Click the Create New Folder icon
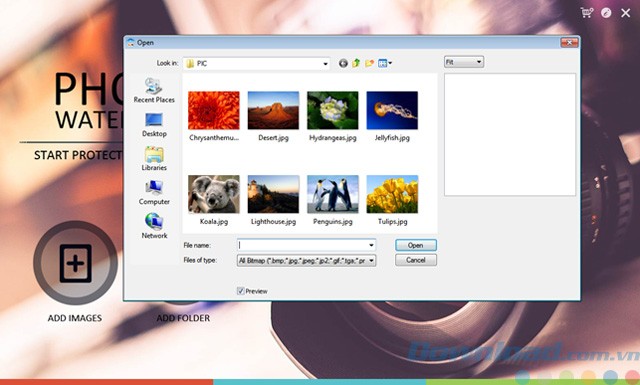This screenshot has width=640, height=385. click(369, 63)
